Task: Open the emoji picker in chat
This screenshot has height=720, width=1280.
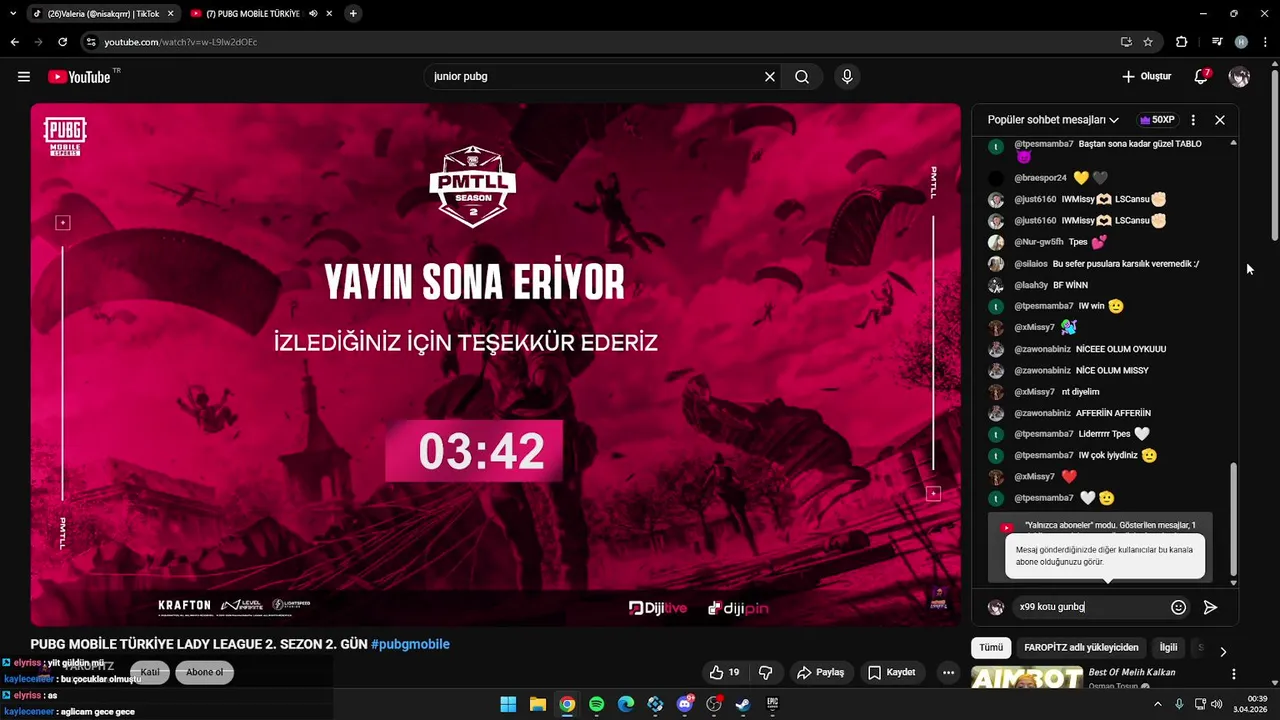Action: tap(1179, 607)
